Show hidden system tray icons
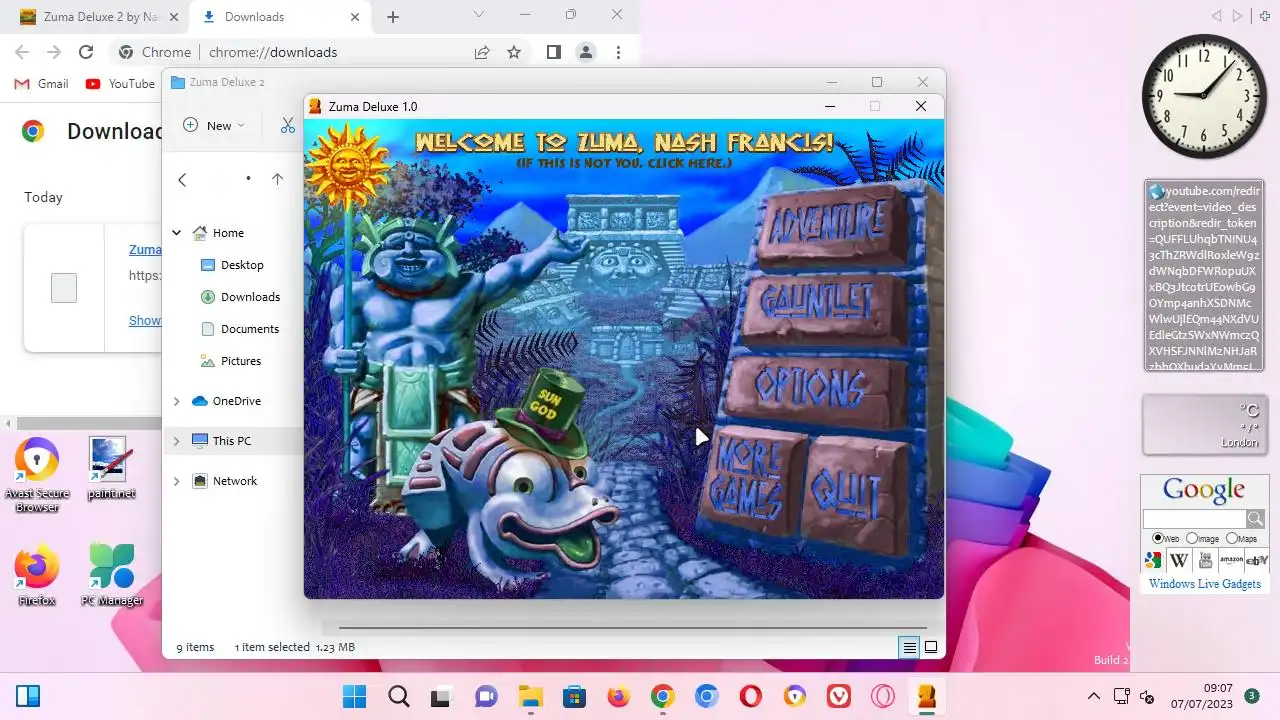1280x720 pixels. pos(1094,696)
